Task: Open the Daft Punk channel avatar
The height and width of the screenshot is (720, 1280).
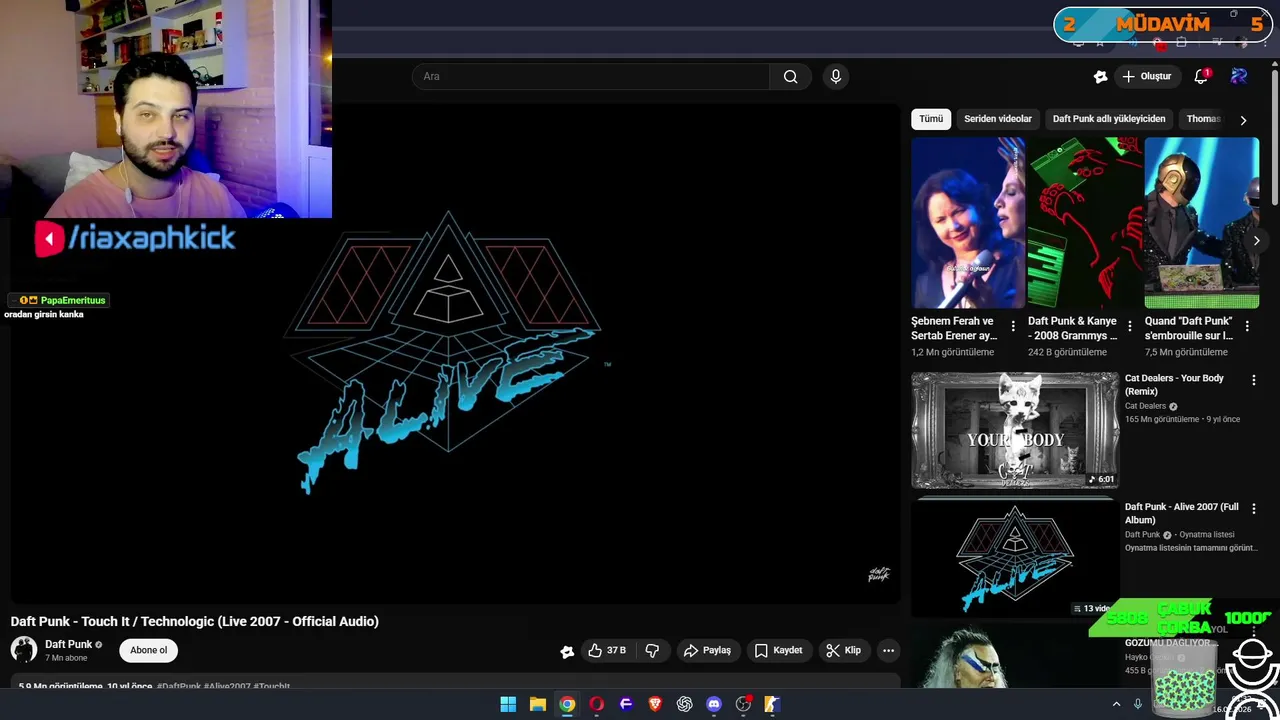Action: point(24,650)
